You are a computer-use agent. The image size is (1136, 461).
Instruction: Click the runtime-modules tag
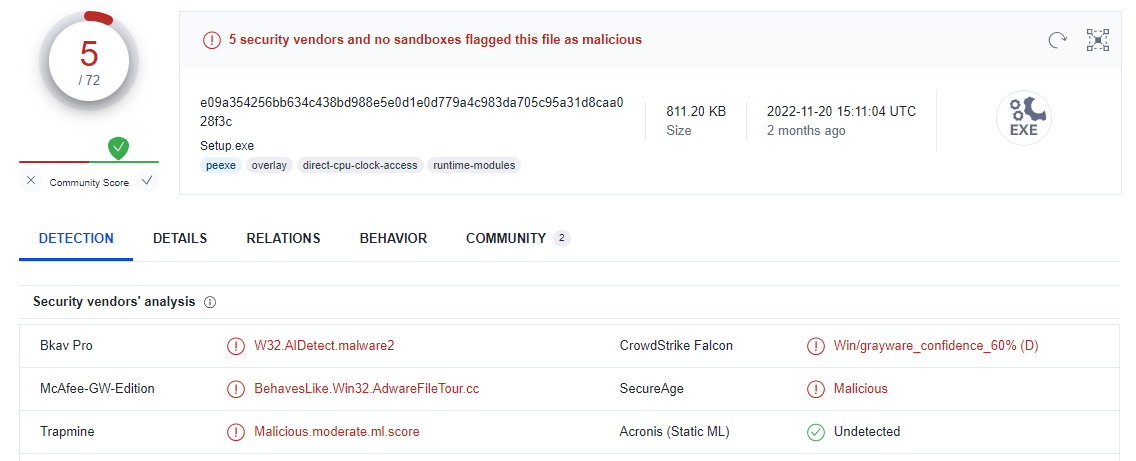pos(474,165)
